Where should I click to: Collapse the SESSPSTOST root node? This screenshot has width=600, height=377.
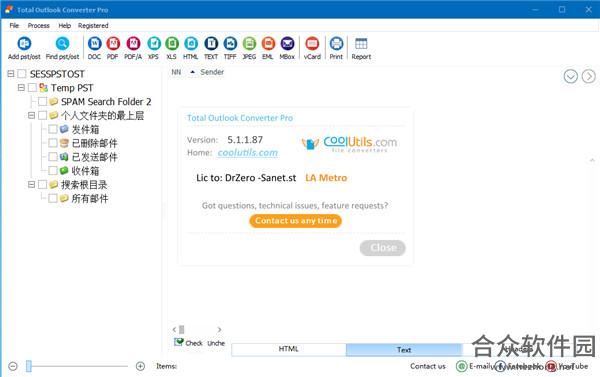(x=11, y=74)
